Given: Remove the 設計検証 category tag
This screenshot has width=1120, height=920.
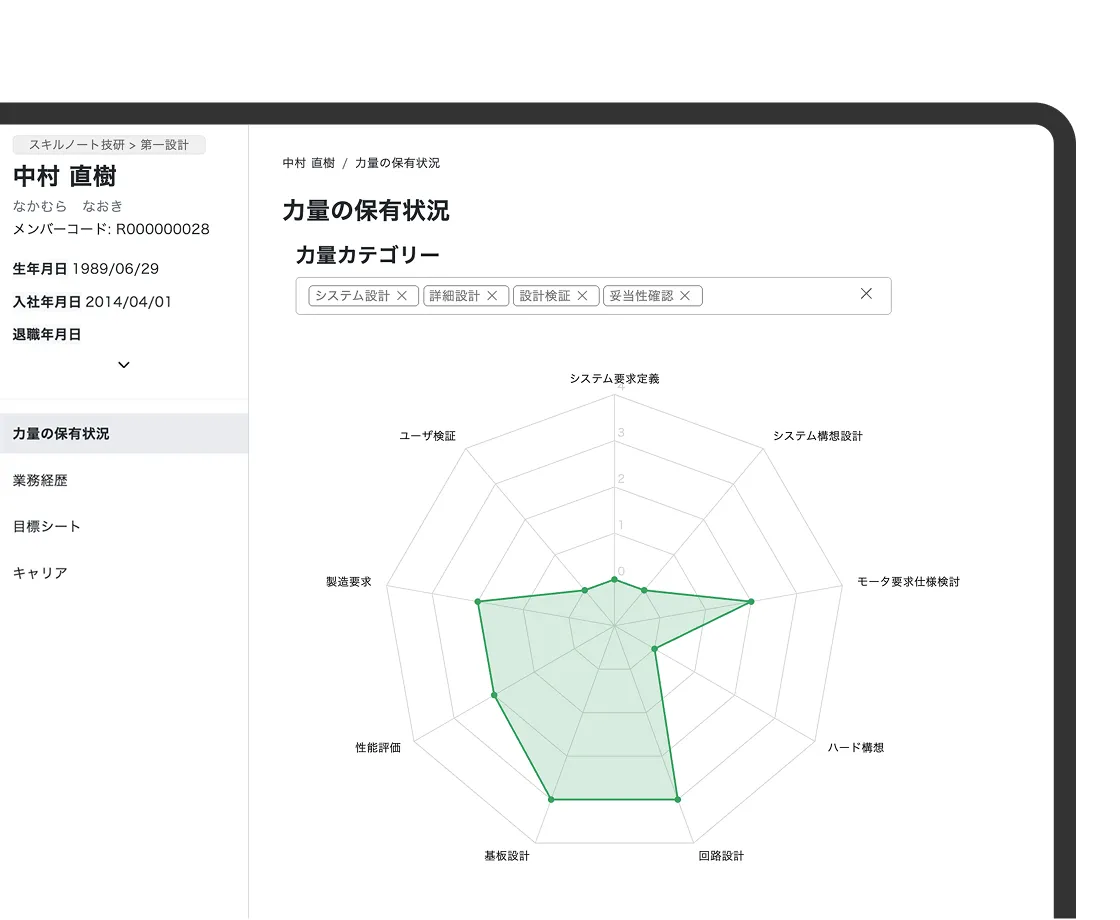Looking at the screenshot, I should point(582,296).
